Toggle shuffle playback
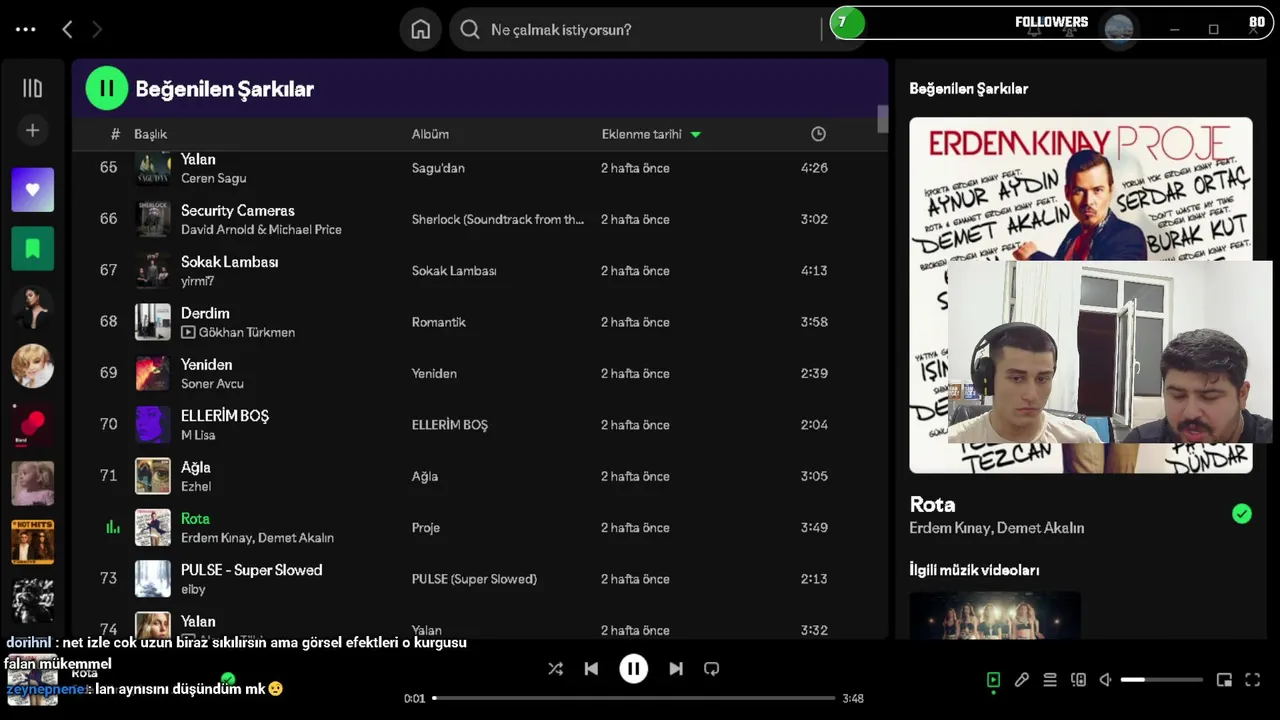 (555, 669)
